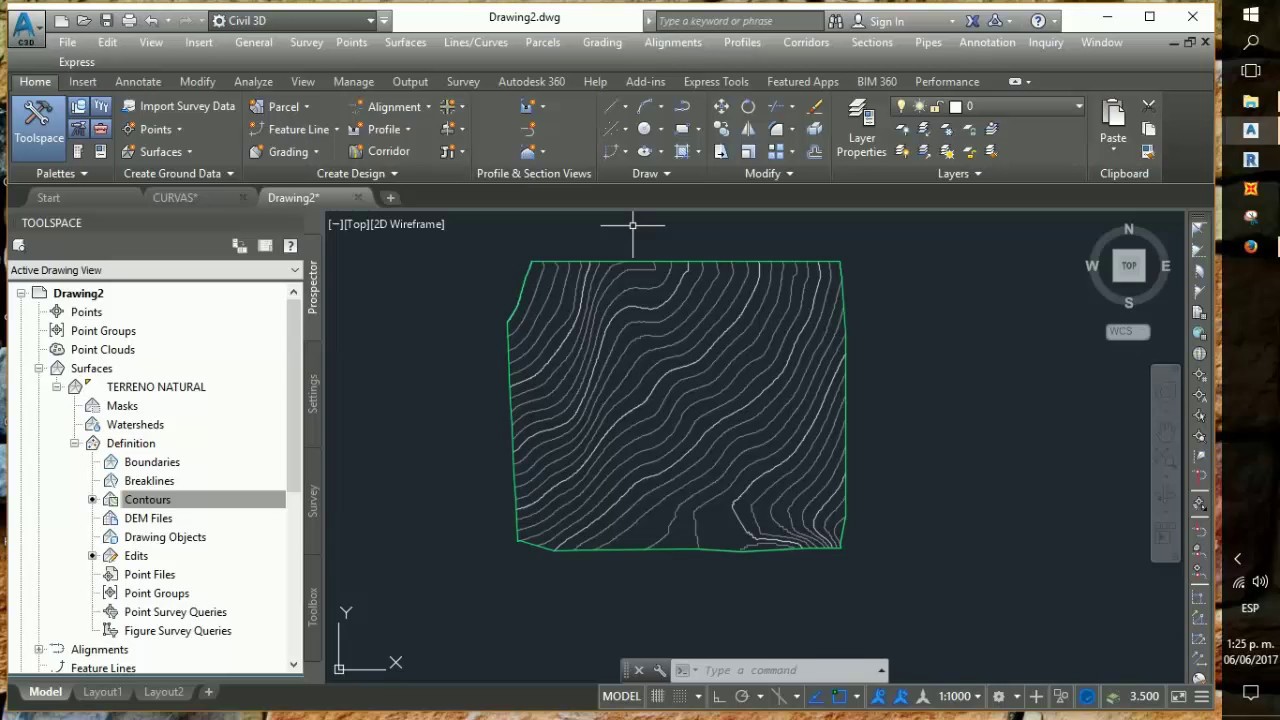
Task: Select the Move tool in Modify panel
Action: [721, 107]
